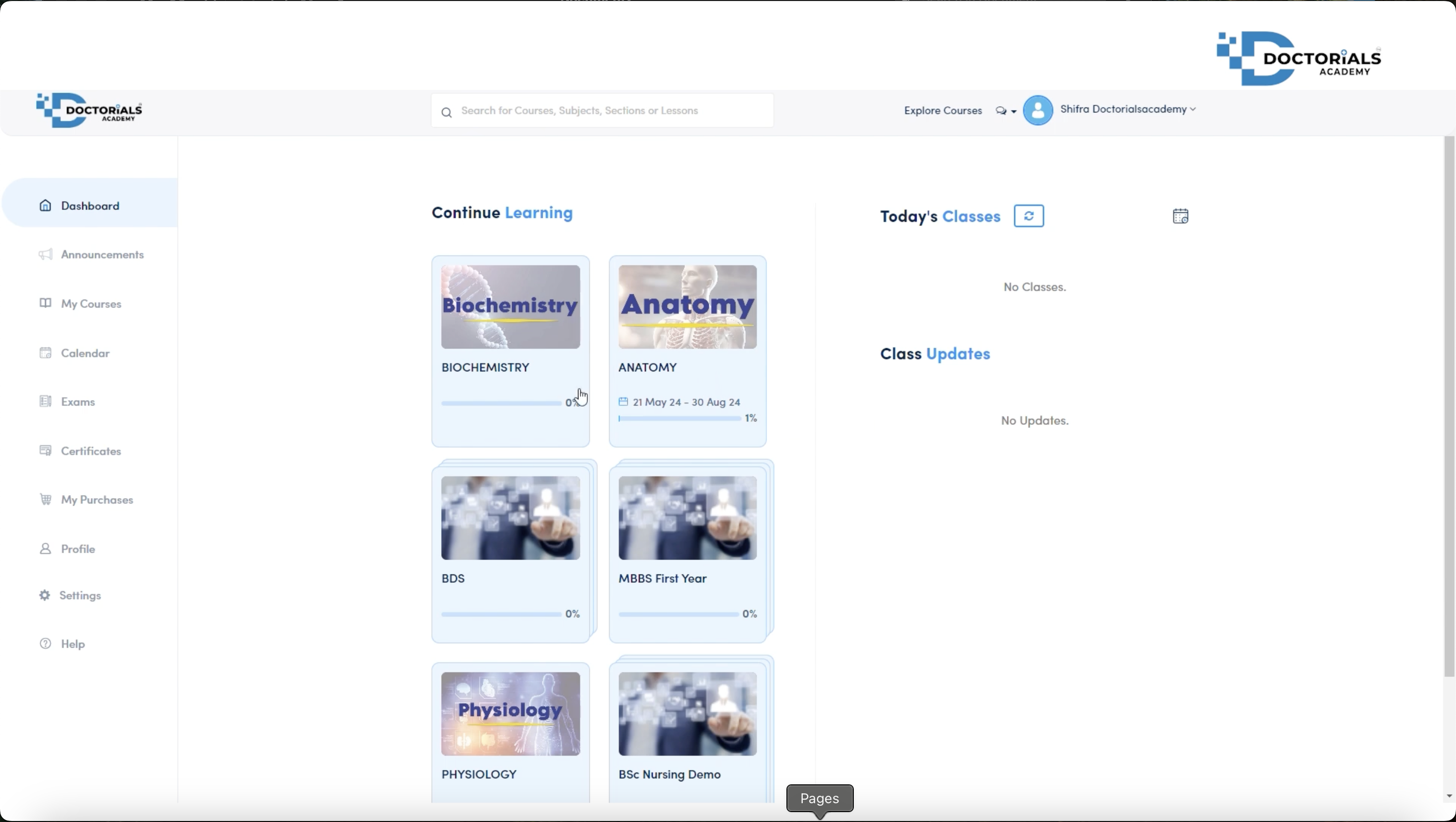Open the Biochemistry course thumbnail
The height and width of the screenshot is (822, 1456).
(511, 307)
